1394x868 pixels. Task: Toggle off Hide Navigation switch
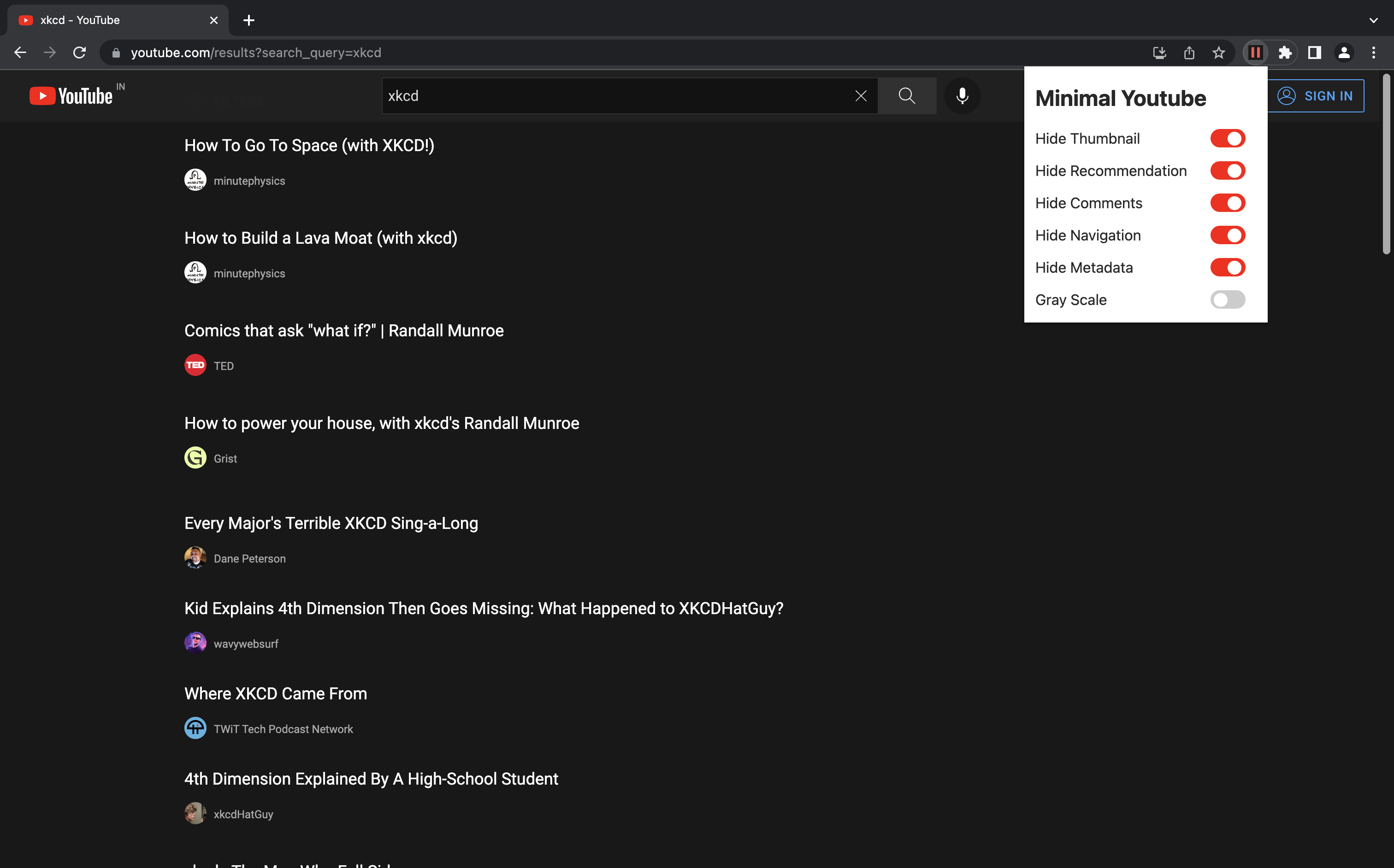pyautogui.click(x=1228, y=235)
